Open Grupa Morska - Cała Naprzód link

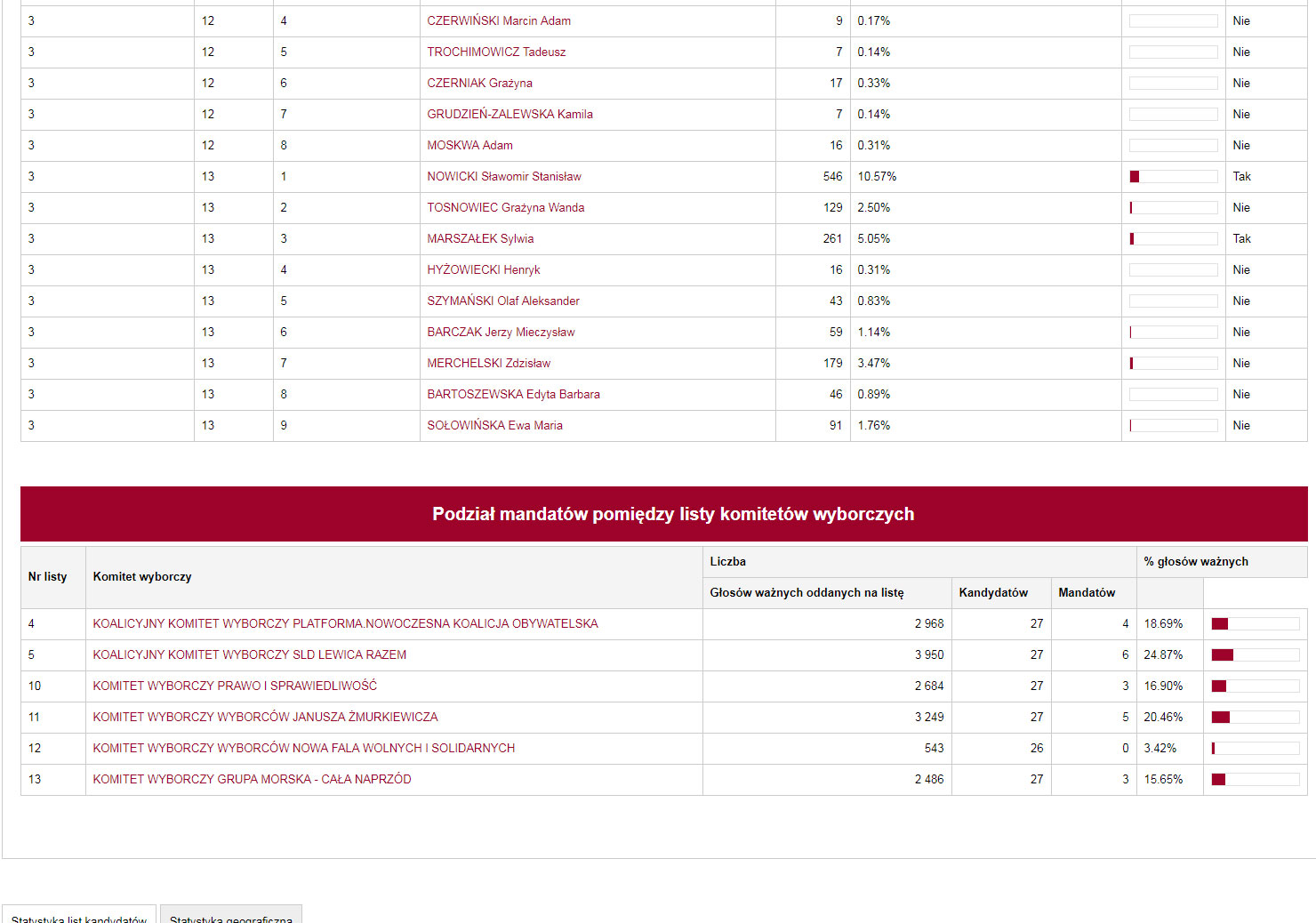252,780
